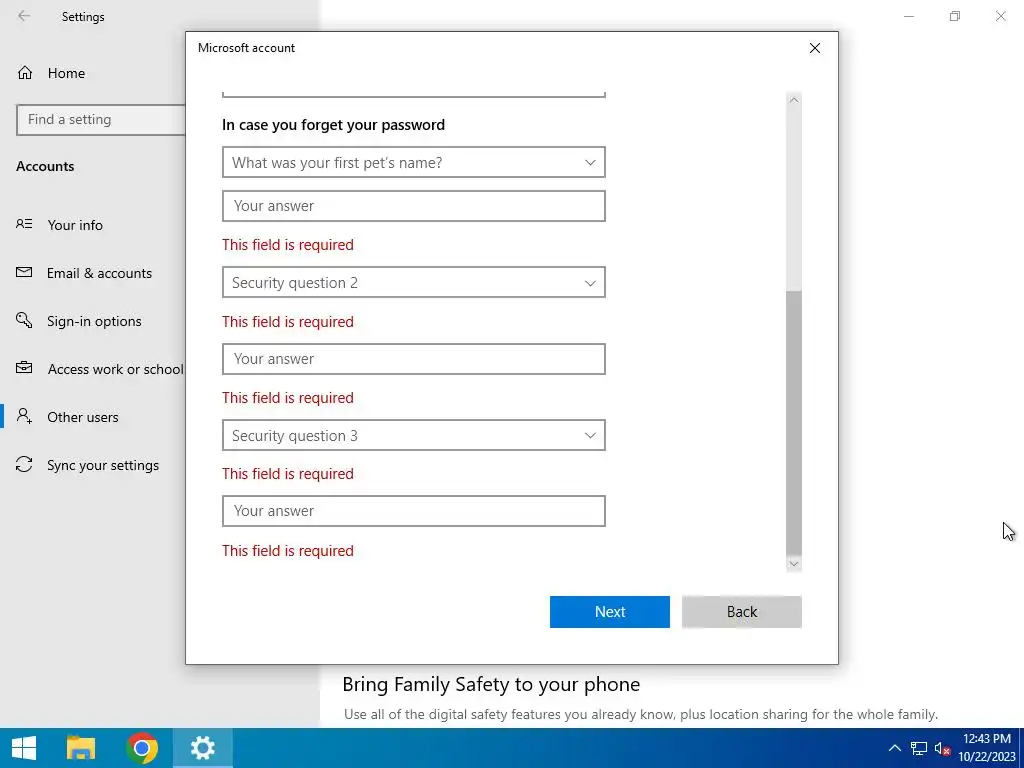Viewport: 1024px width, 768px height.
Task: Expand the Security question 3 dropdown
Action: click(413, 435)
